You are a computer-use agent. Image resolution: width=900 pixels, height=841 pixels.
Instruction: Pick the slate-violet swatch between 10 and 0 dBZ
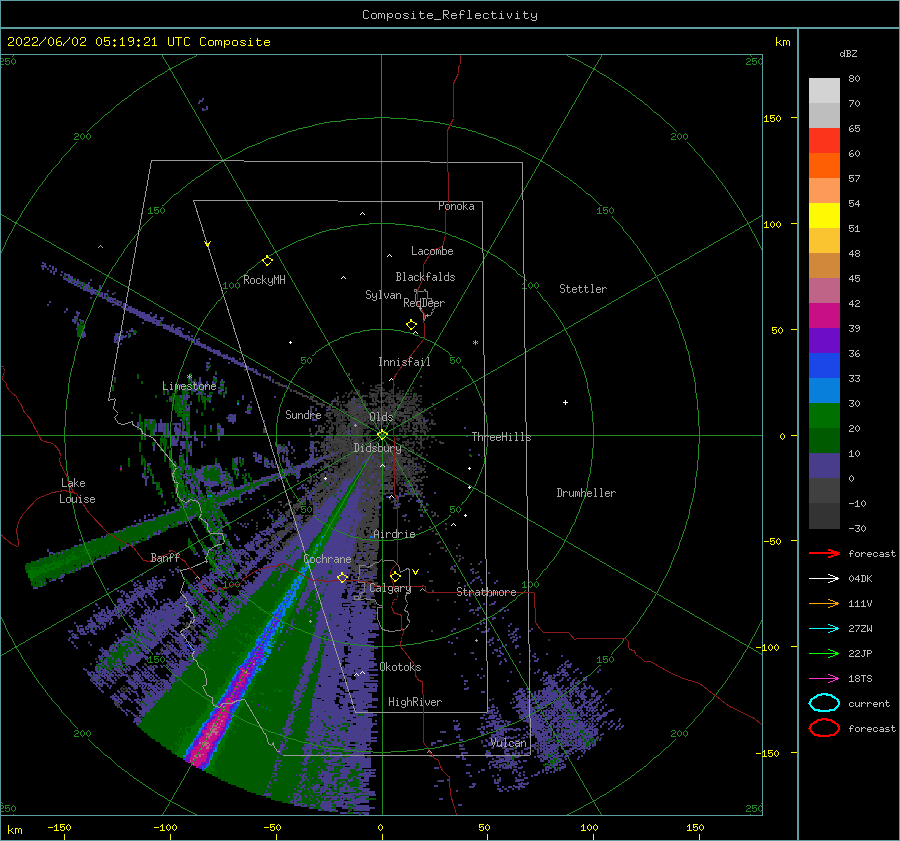(x=824, y=466)
